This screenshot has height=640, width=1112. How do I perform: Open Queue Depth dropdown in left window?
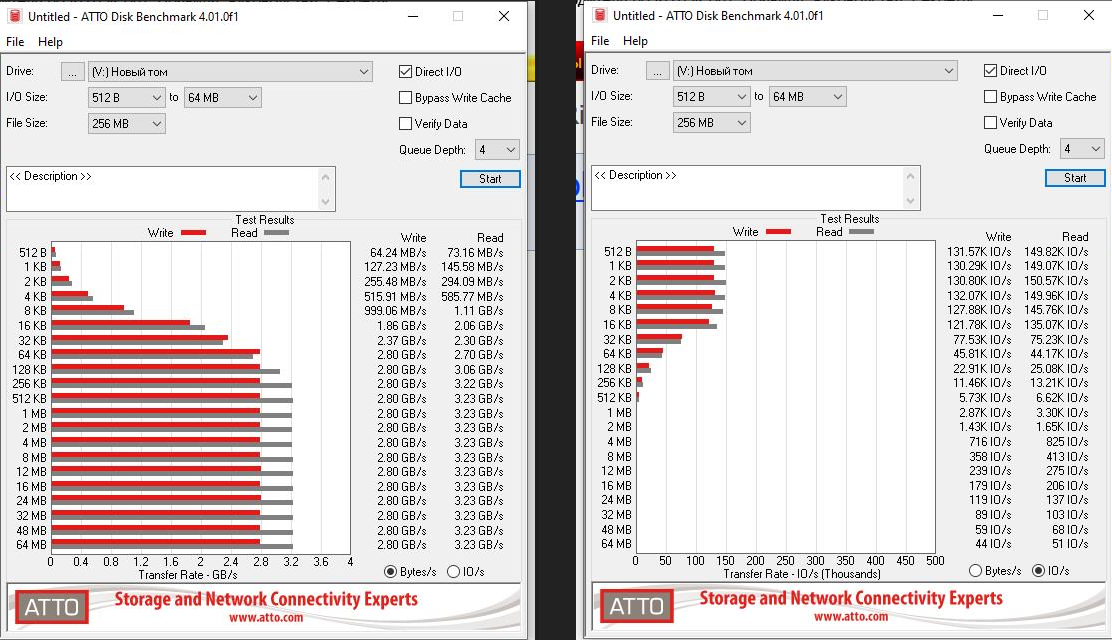point(497,150)
